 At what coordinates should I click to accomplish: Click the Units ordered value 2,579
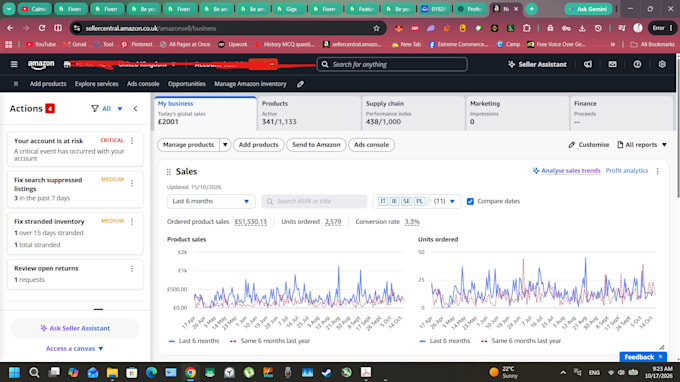coord(333,222)
